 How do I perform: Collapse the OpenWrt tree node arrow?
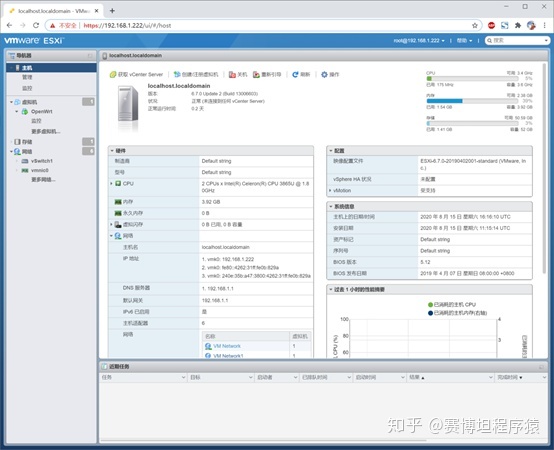(x=17, y=112)
